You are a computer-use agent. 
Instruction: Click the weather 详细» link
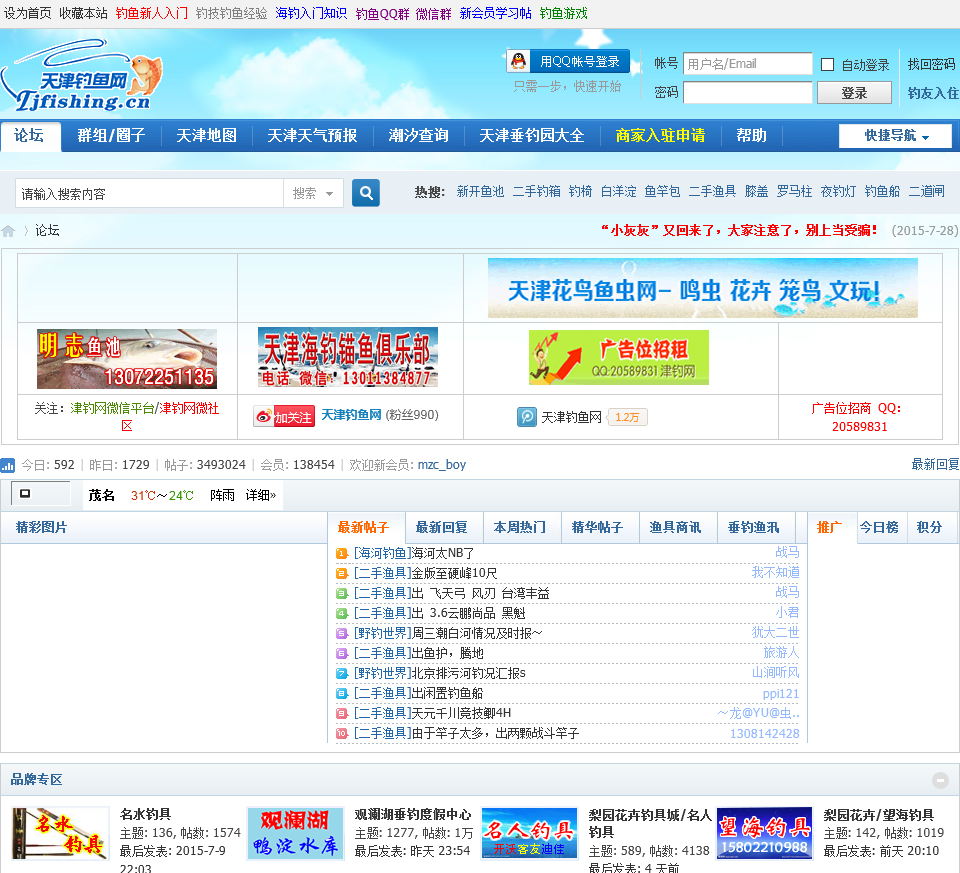click(x=261, y=495)
